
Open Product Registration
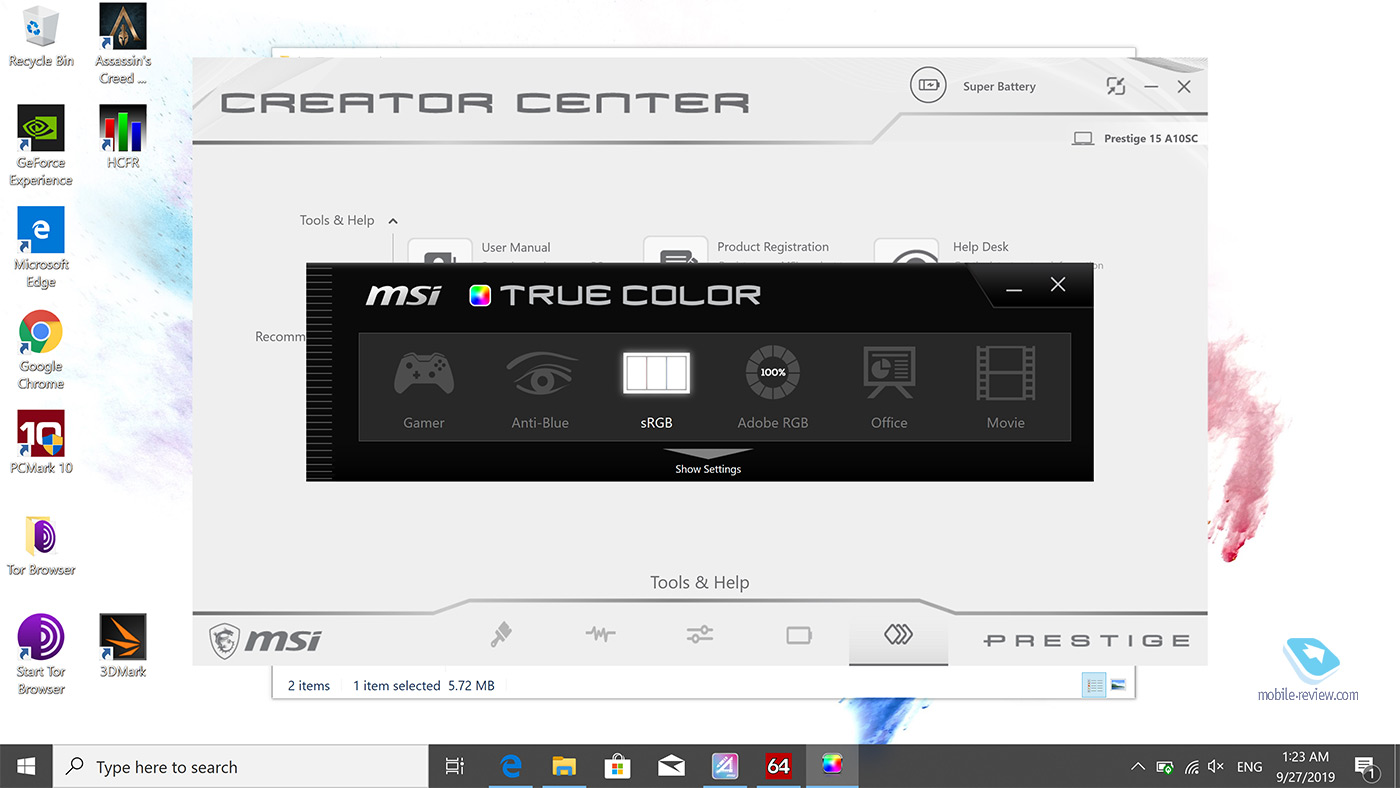tap(772, 247)
